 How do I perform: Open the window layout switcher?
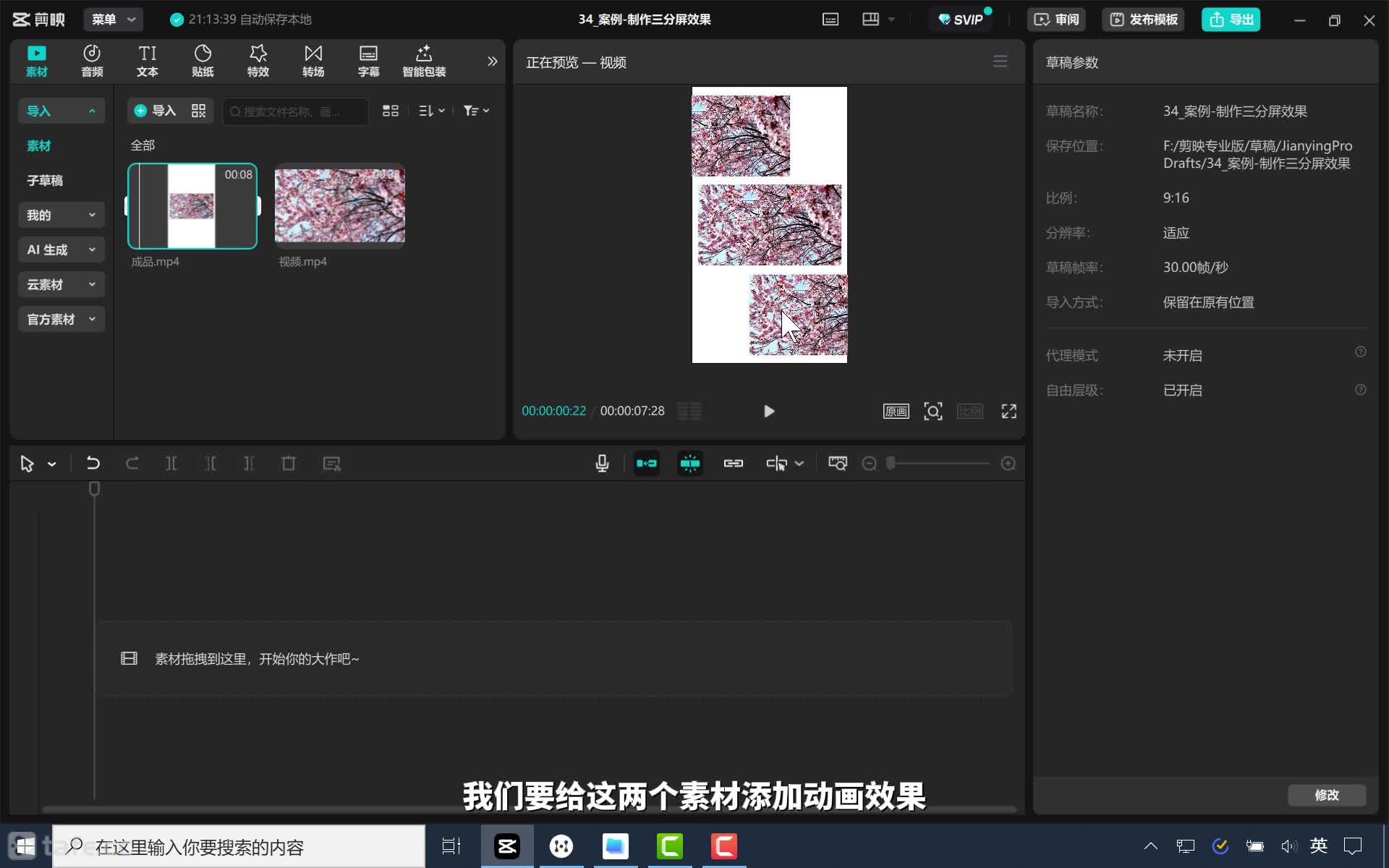[x=871, y=20]
